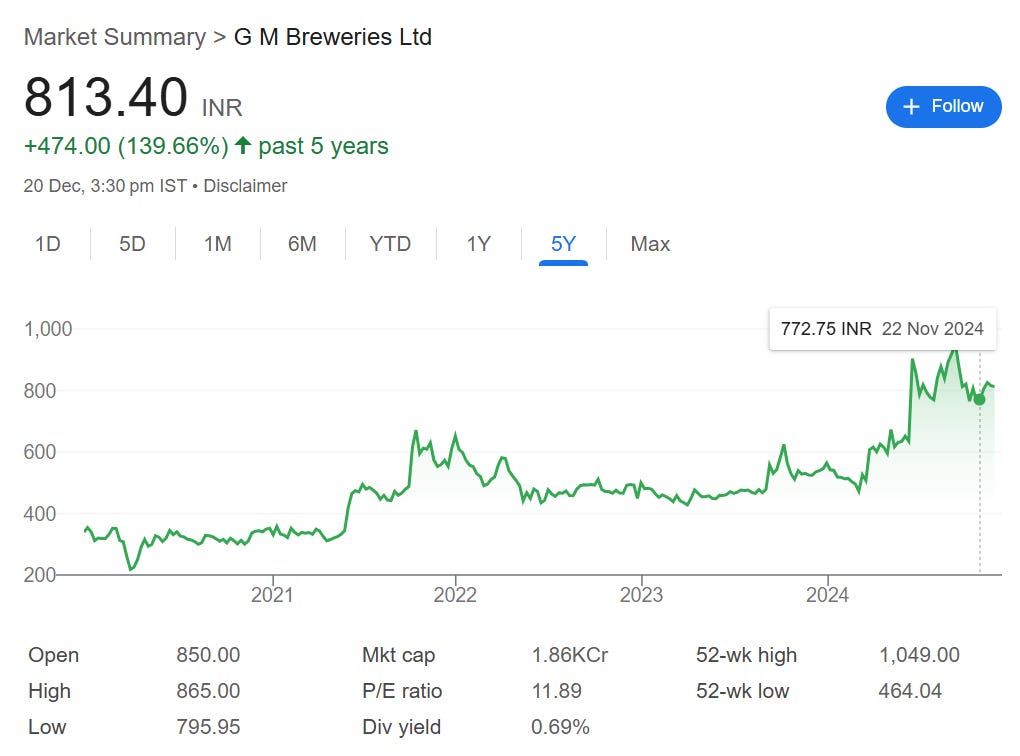Screen dimensions: 1020x756
Task: Click the P/E ratio value 11.89
Action: 557,690
